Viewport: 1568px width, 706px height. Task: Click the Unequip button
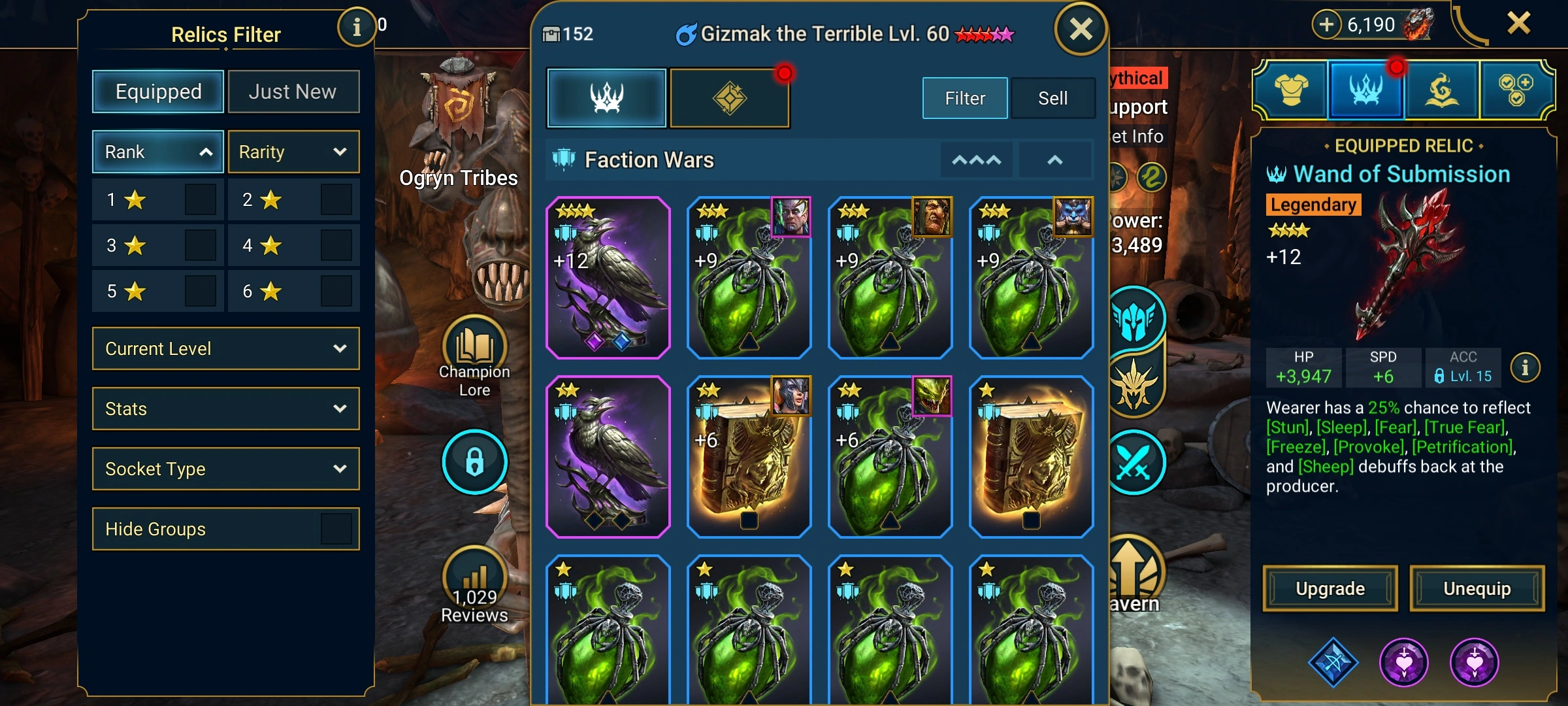point(1477,588)
